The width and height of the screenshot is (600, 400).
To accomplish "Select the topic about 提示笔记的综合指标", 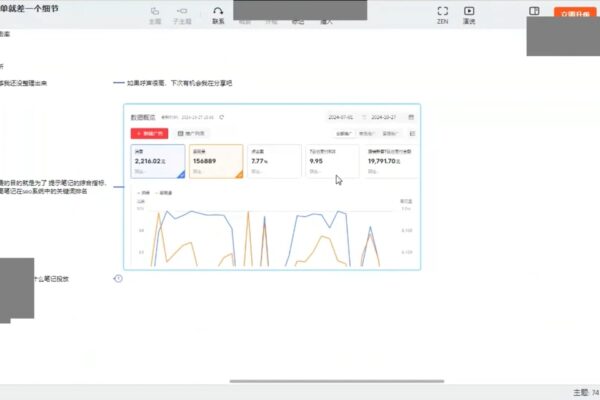I will [53, 187].
